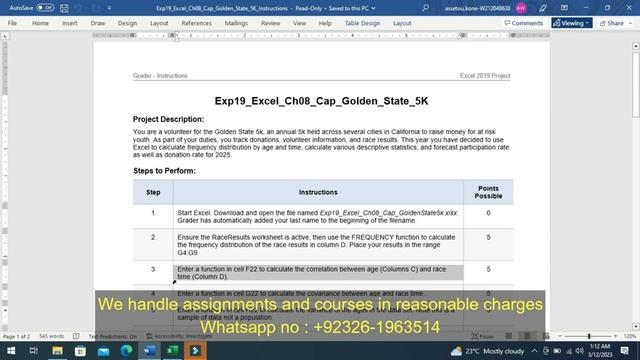Image resolution: width=640 pixels, height=360 pixels.
Task: Click the Search magnifier icon
Action: (x=425, y=8)
